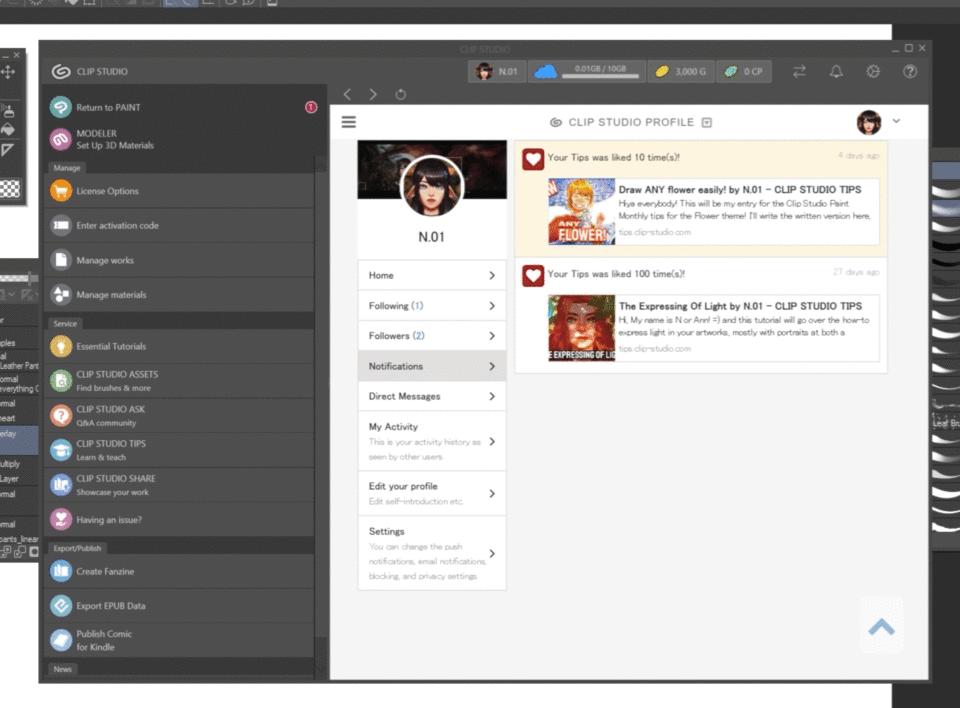Go forward with the browser forward arrow
Screen dimensions: 960x708
coord(373,94)
